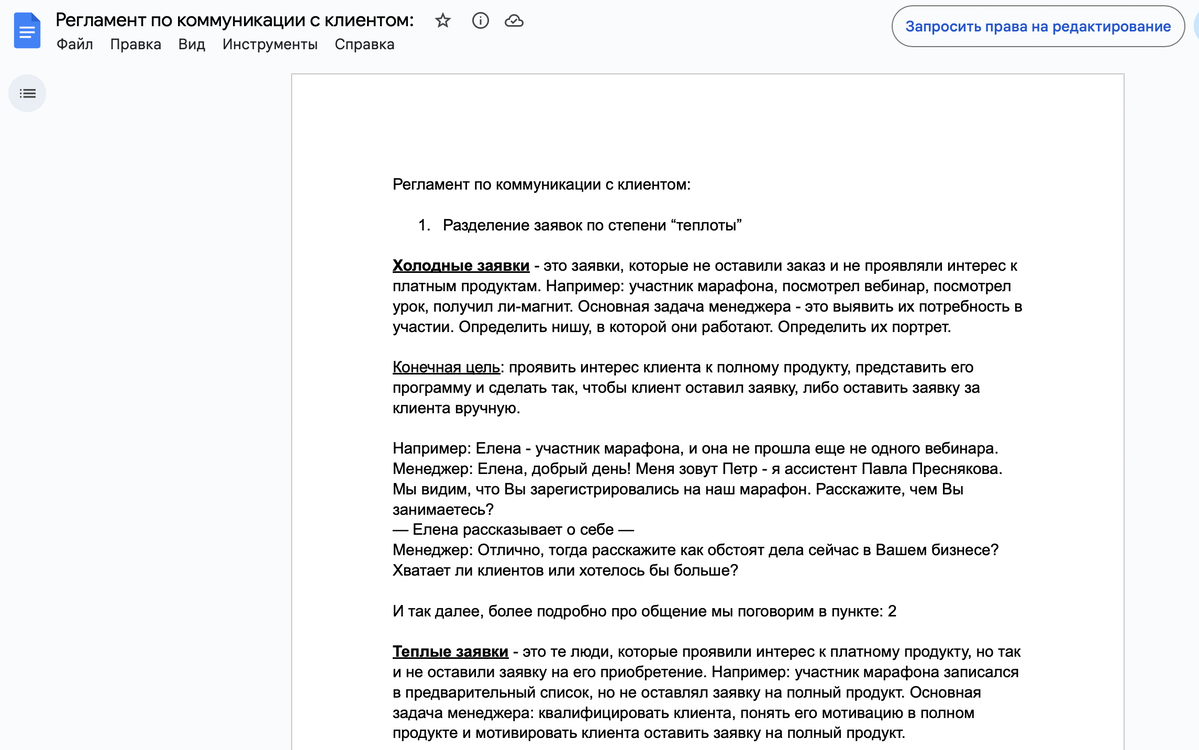Open document info via the circled i icon

[480, 21]
